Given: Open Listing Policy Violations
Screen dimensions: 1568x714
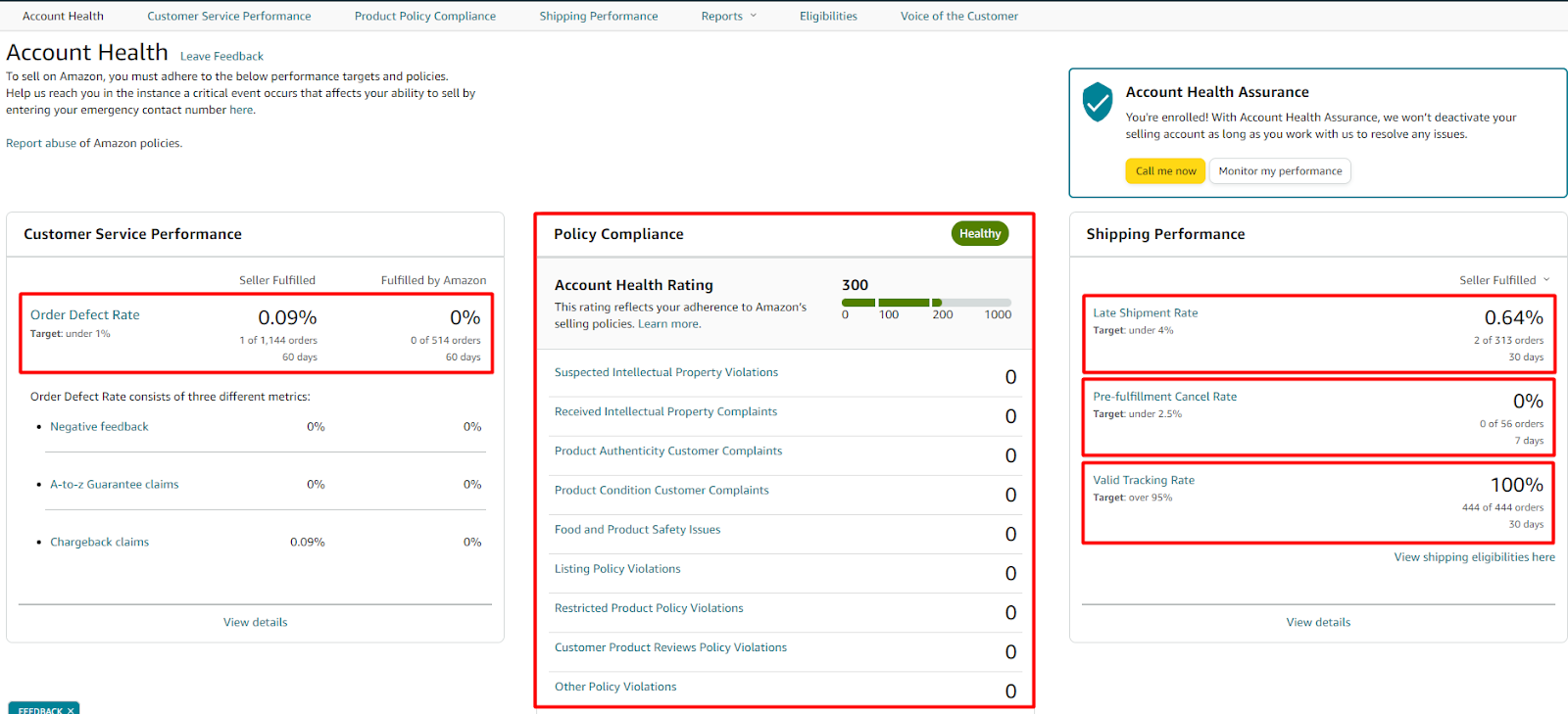Looking at the screenshot, I should (617, 569).
